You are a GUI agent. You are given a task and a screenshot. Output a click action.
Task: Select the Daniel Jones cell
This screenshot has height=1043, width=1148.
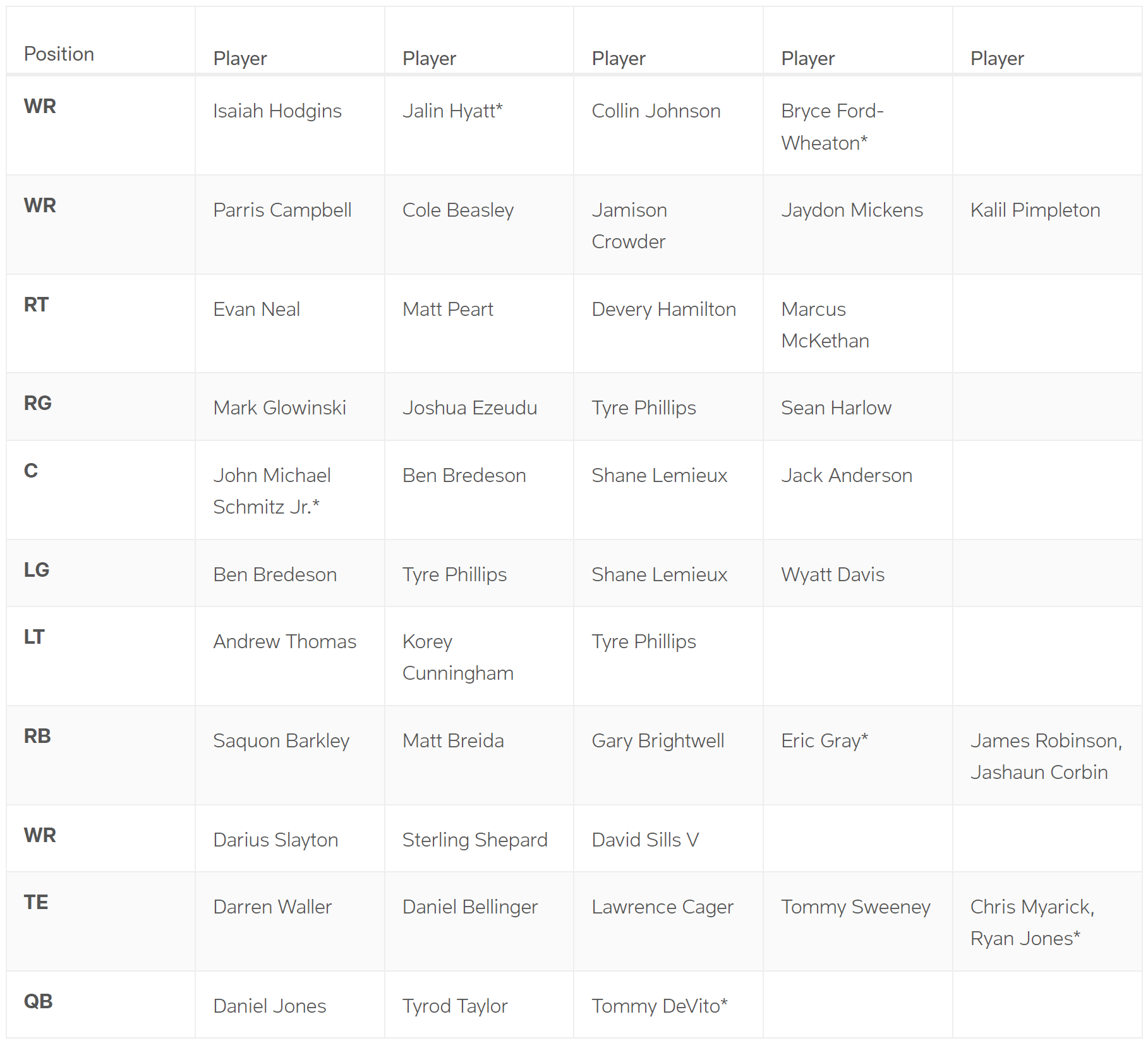pyautogui.click(x=269, y=1006)
